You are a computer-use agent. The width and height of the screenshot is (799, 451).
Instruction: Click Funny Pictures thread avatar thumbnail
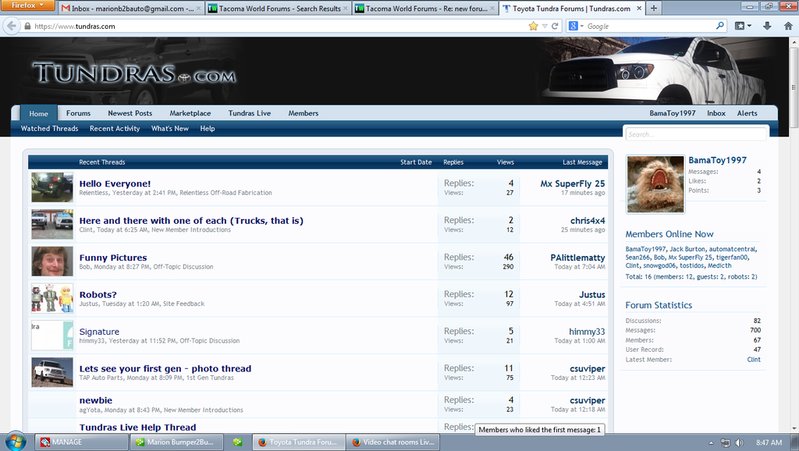(52, 261)
